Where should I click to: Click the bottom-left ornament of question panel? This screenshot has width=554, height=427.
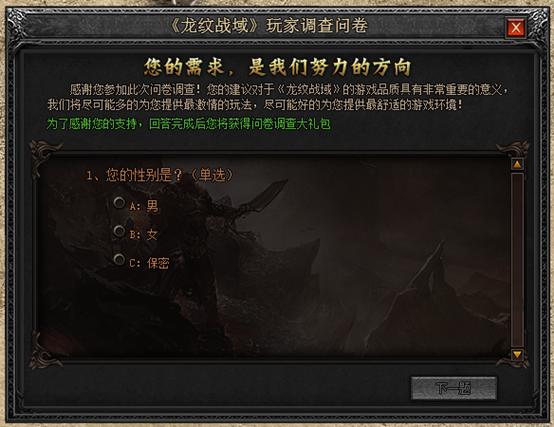(x=44, y=350)
